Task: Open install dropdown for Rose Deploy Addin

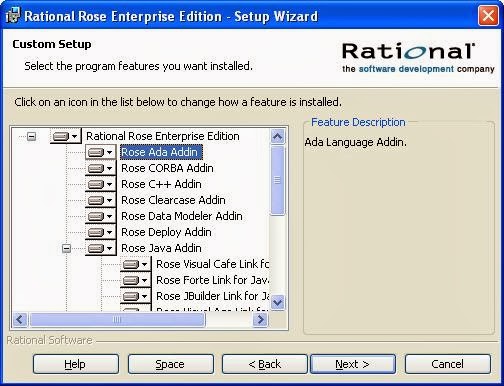Action: coord(100,232)
